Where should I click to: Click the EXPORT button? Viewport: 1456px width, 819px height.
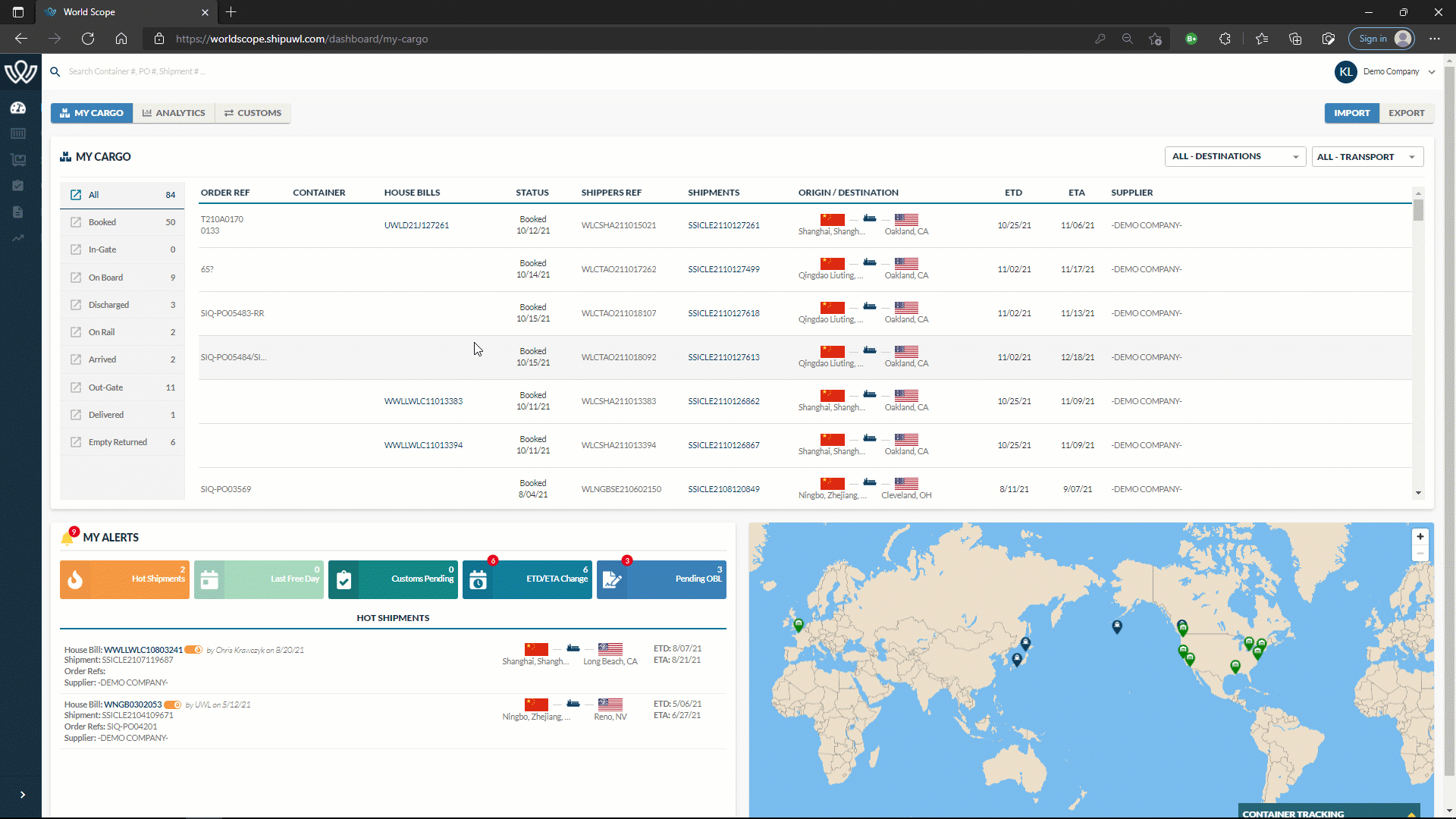(x=1407, y=112)
